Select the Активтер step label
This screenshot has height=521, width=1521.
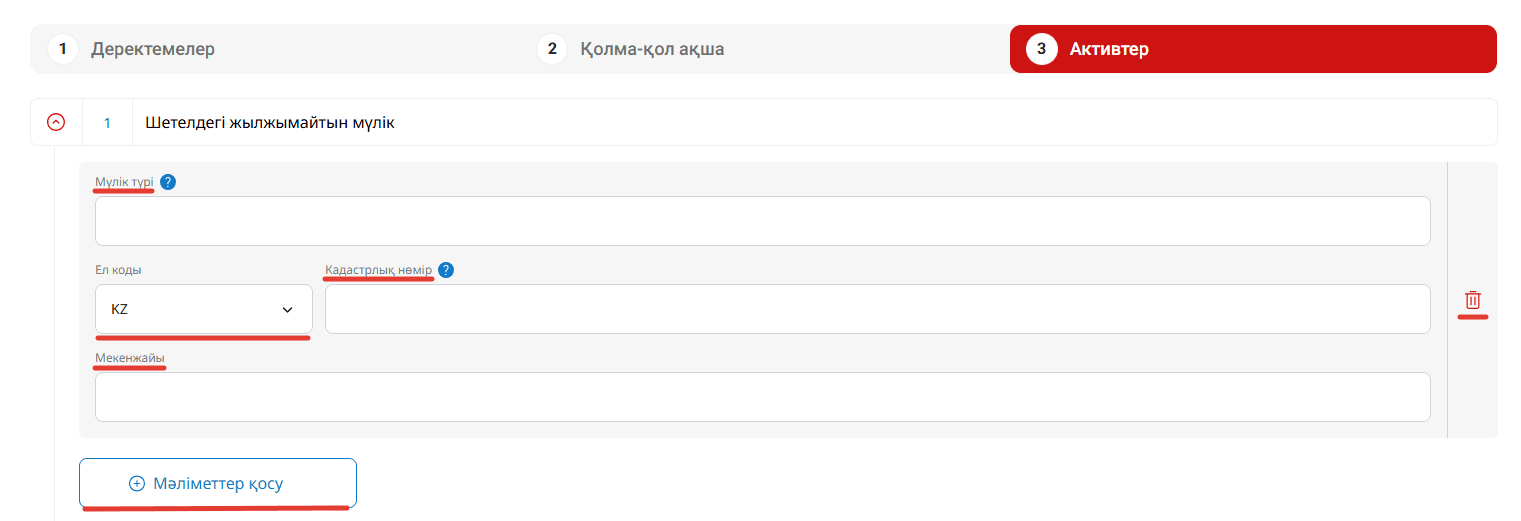[1109, 49]
